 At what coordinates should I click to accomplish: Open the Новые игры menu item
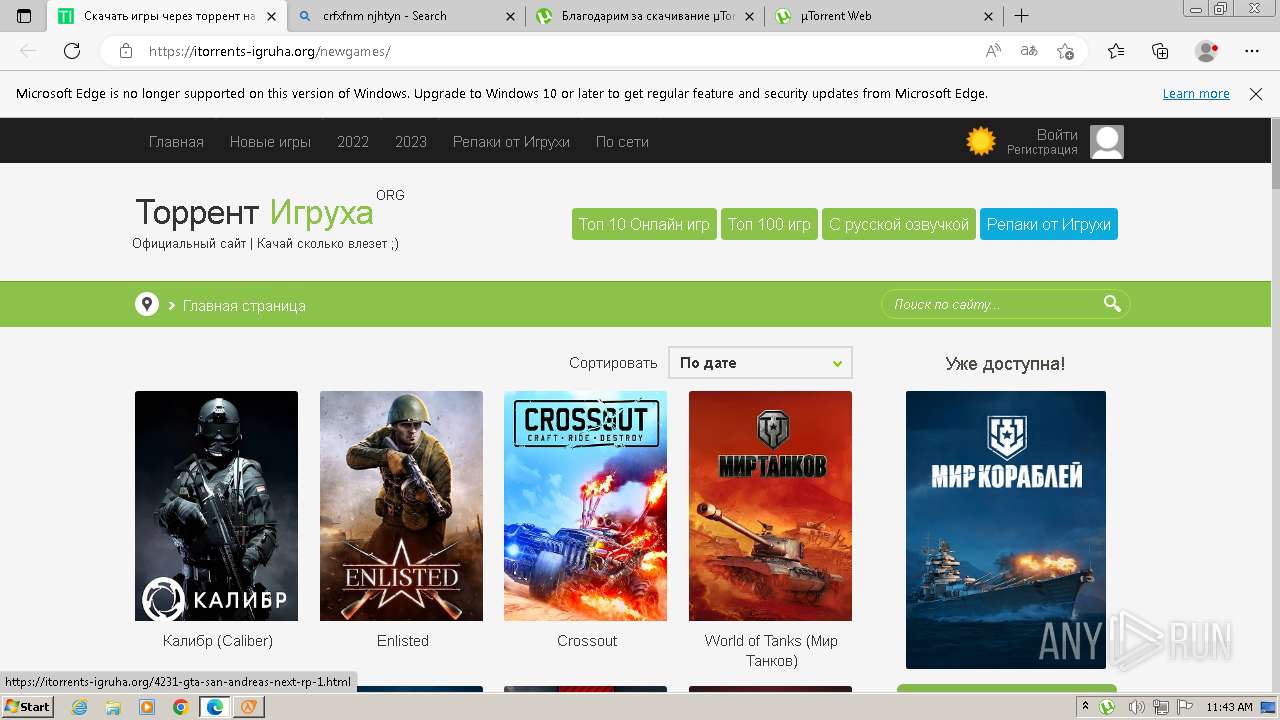(x=270, y=142)
